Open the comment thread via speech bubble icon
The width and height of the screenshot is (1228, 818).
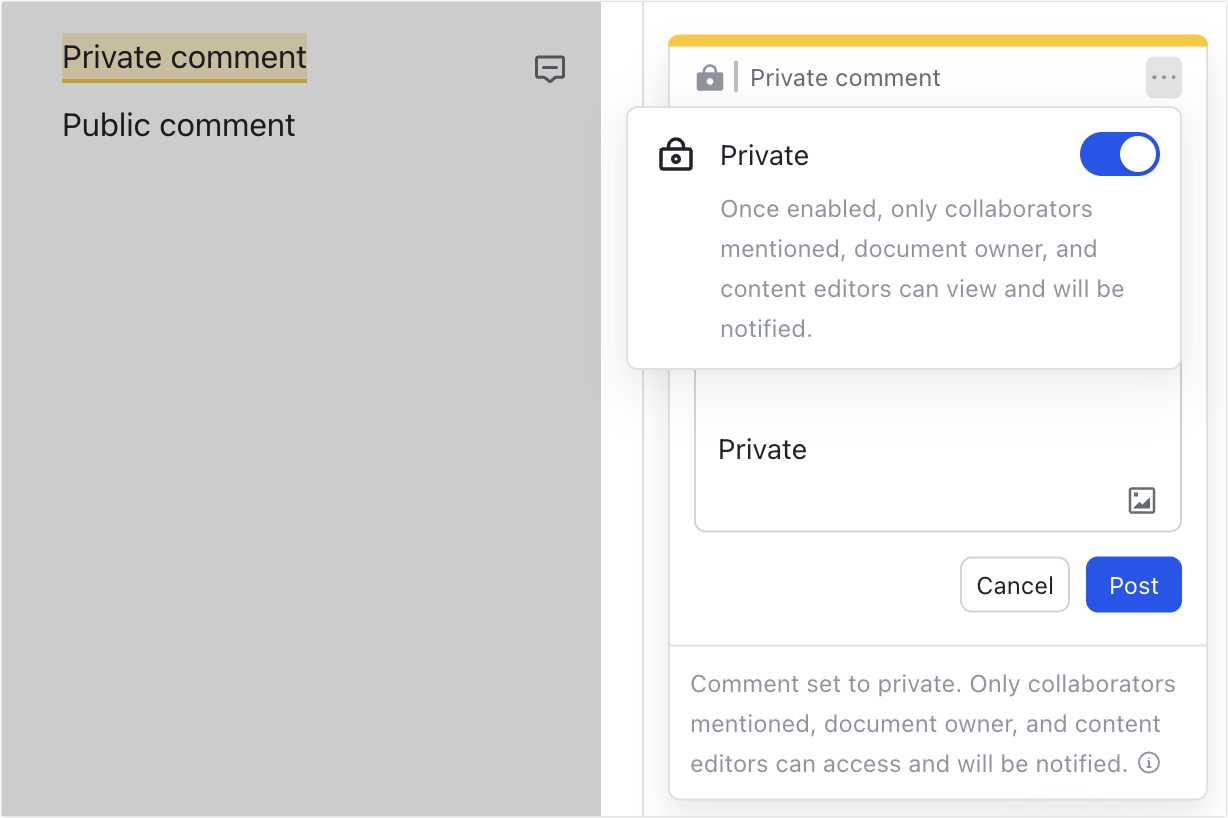tap(550, 69)
